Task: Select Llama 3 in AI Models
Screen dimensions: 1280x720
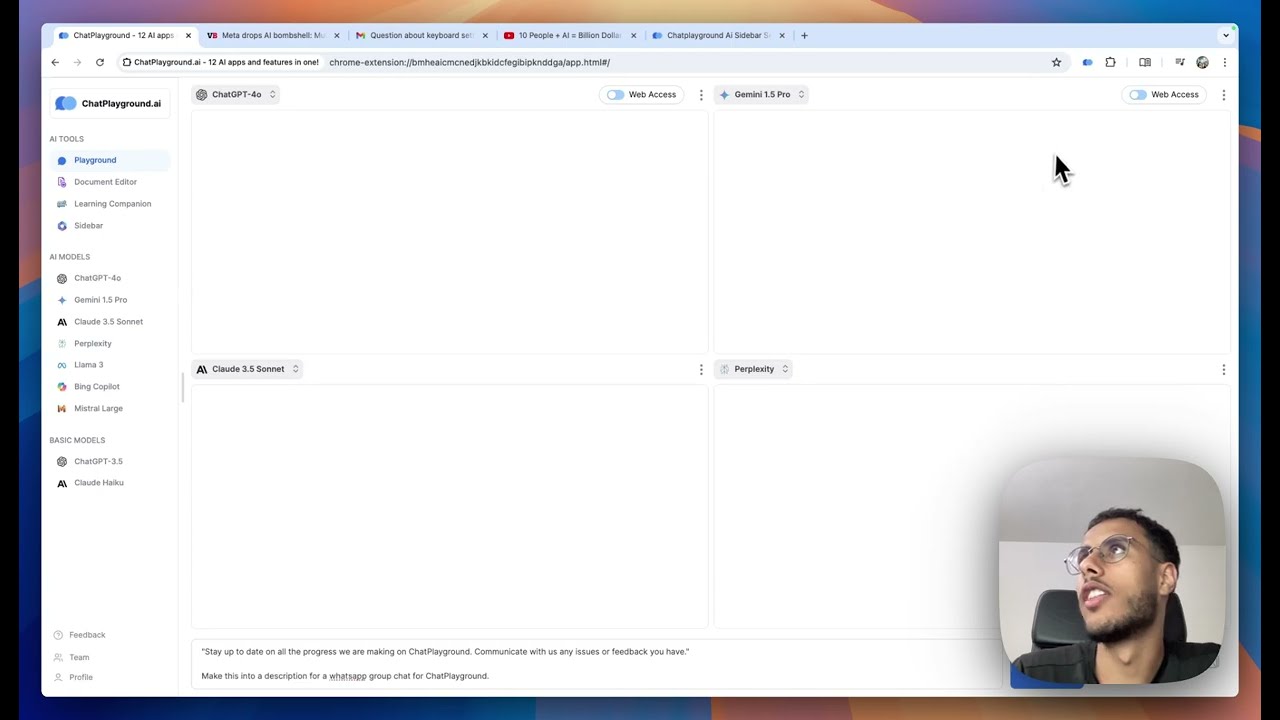Action: 109,365
